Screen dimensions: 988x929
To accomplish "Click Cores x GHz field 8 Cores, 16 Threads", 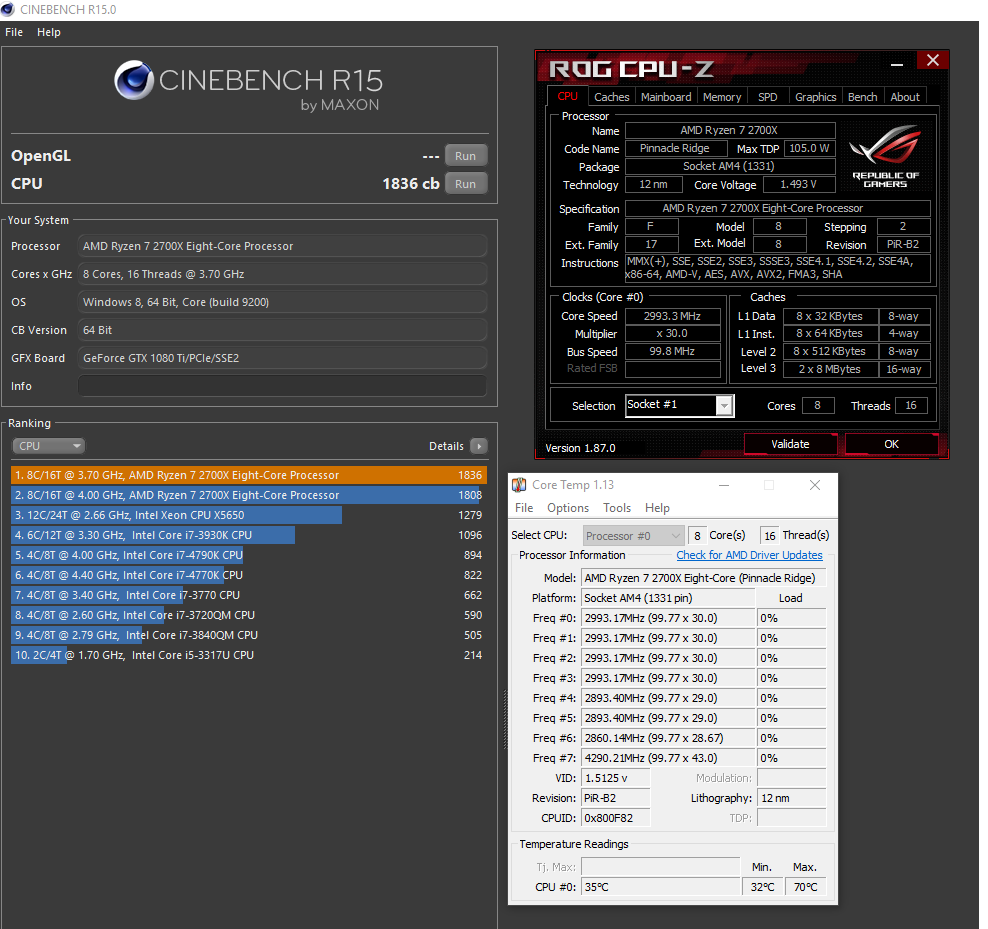I will coord(282,274).
